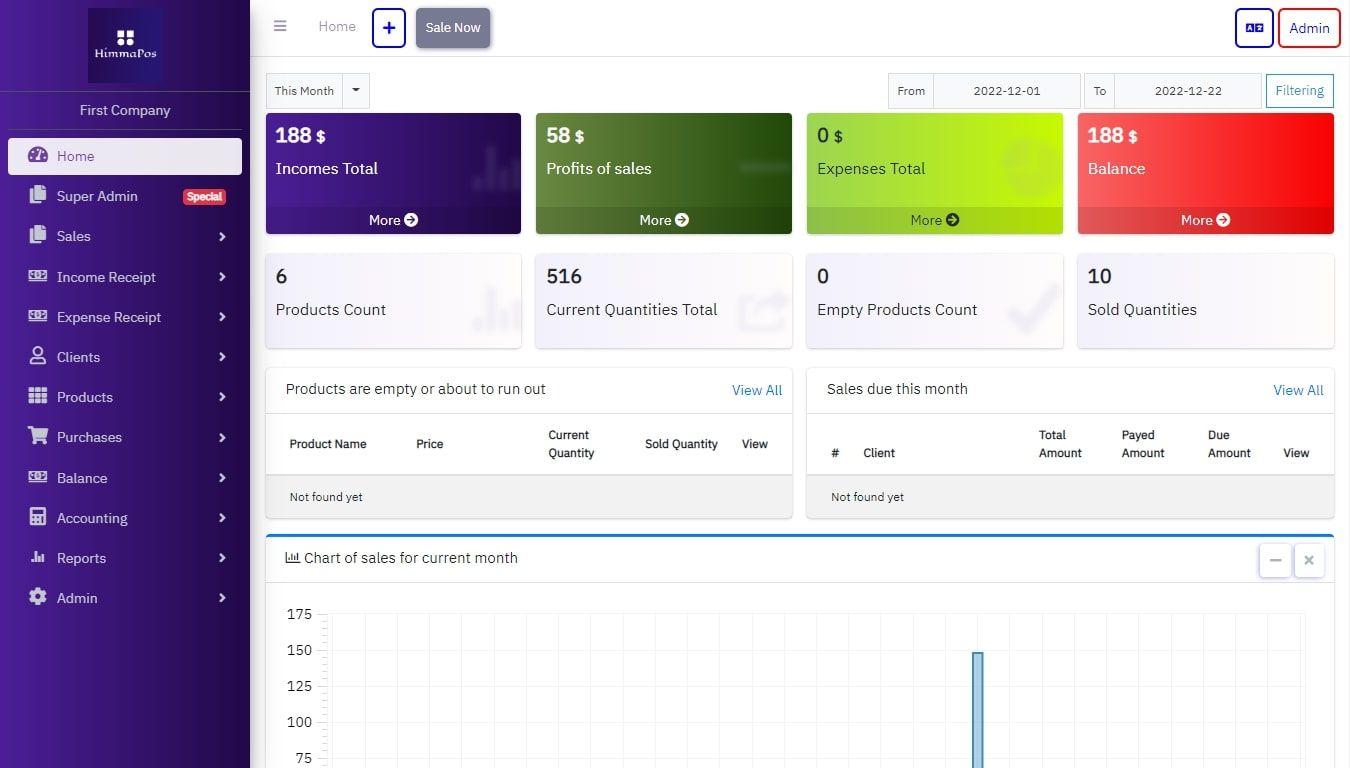Click the HimmaPos logo
The image size is (1350, 768).
[125, 45]
